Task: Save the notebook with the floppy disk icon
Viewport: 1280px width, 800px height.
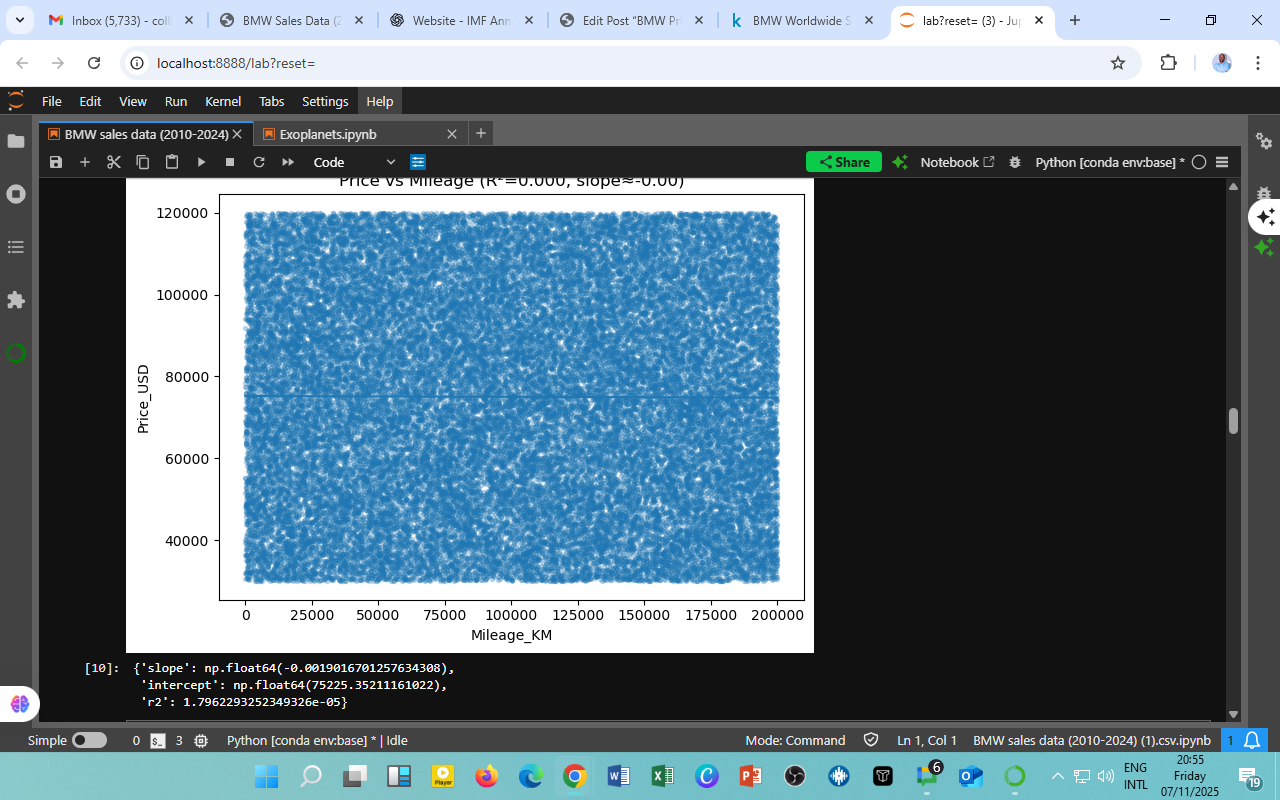Action: click(x=56, y=162)
